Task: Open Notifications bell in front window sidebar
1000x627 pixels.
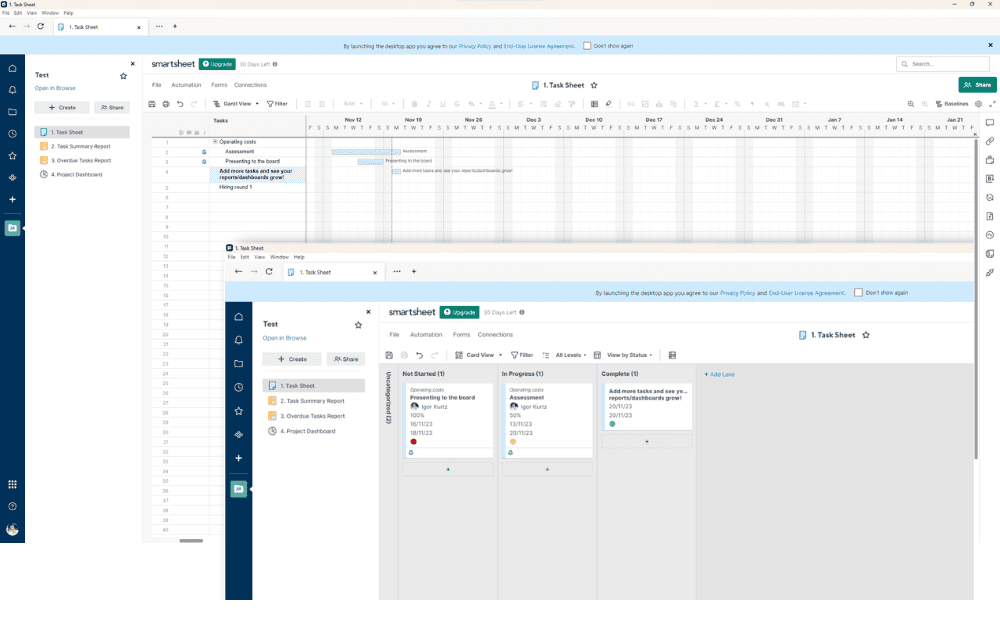Action: 239,340
